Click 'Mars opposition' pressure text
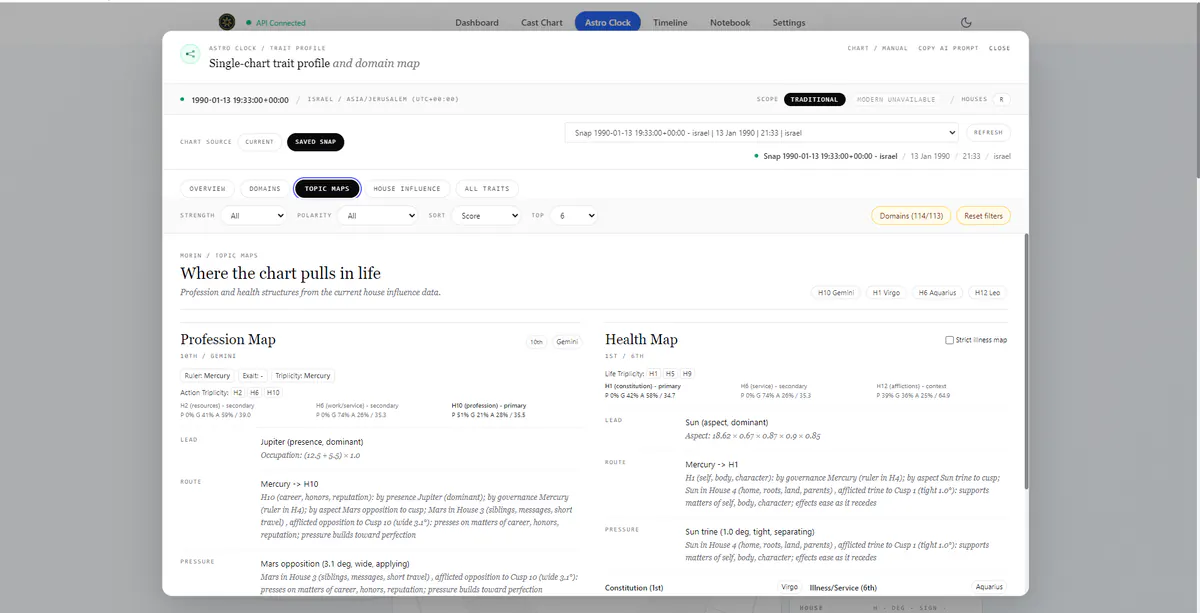The image size is (1200, 613). click(335, 564)
